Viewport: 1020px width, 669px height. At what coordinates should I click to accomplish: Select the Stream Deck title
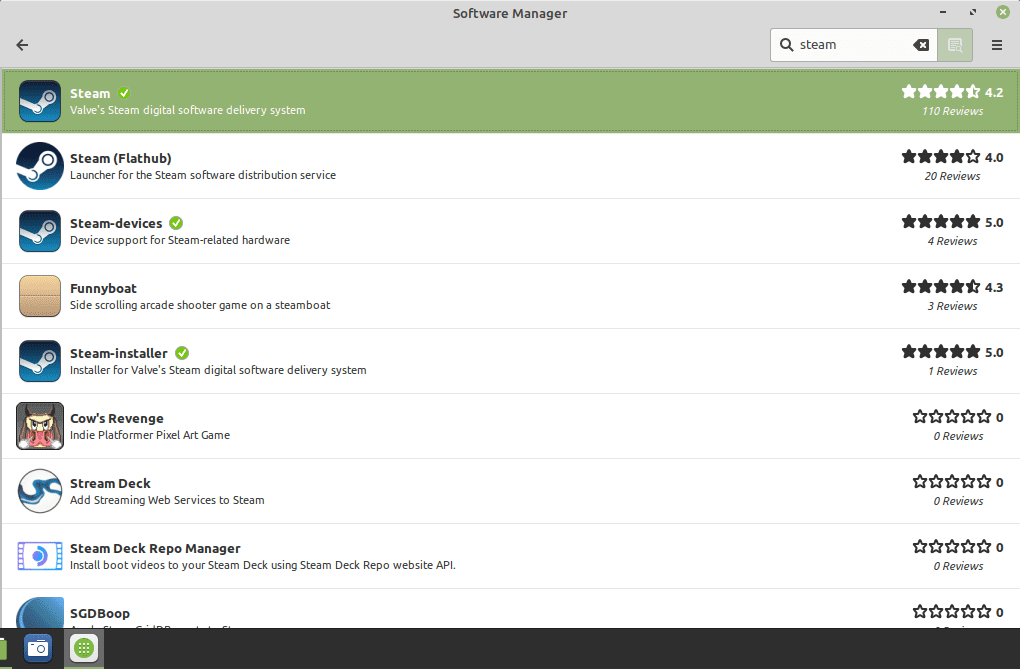pyautogui.click(x=110, y=484)
